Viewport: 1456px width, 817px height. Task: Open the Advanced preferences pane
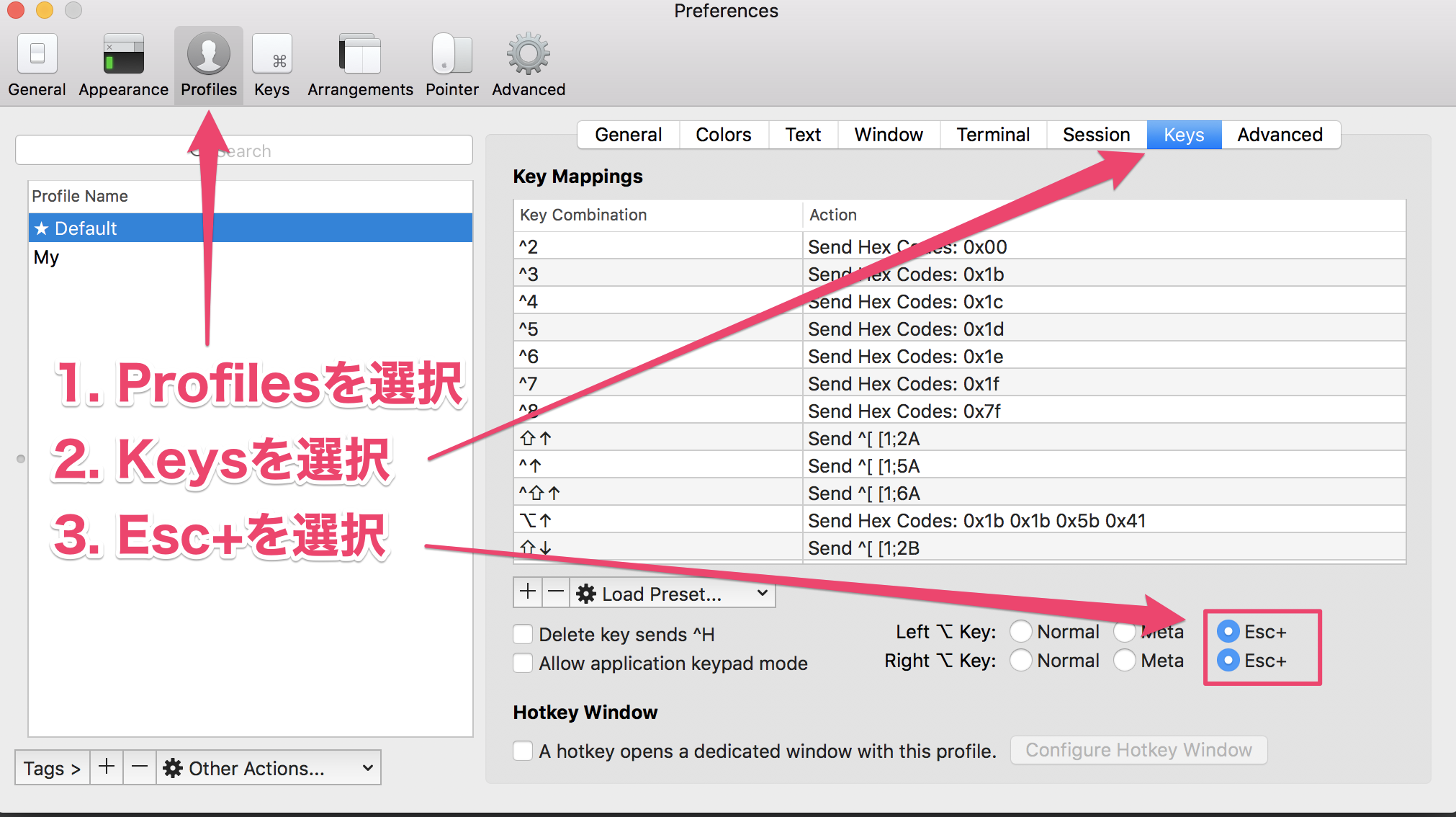pyautogui.click(x=528, y=63)
